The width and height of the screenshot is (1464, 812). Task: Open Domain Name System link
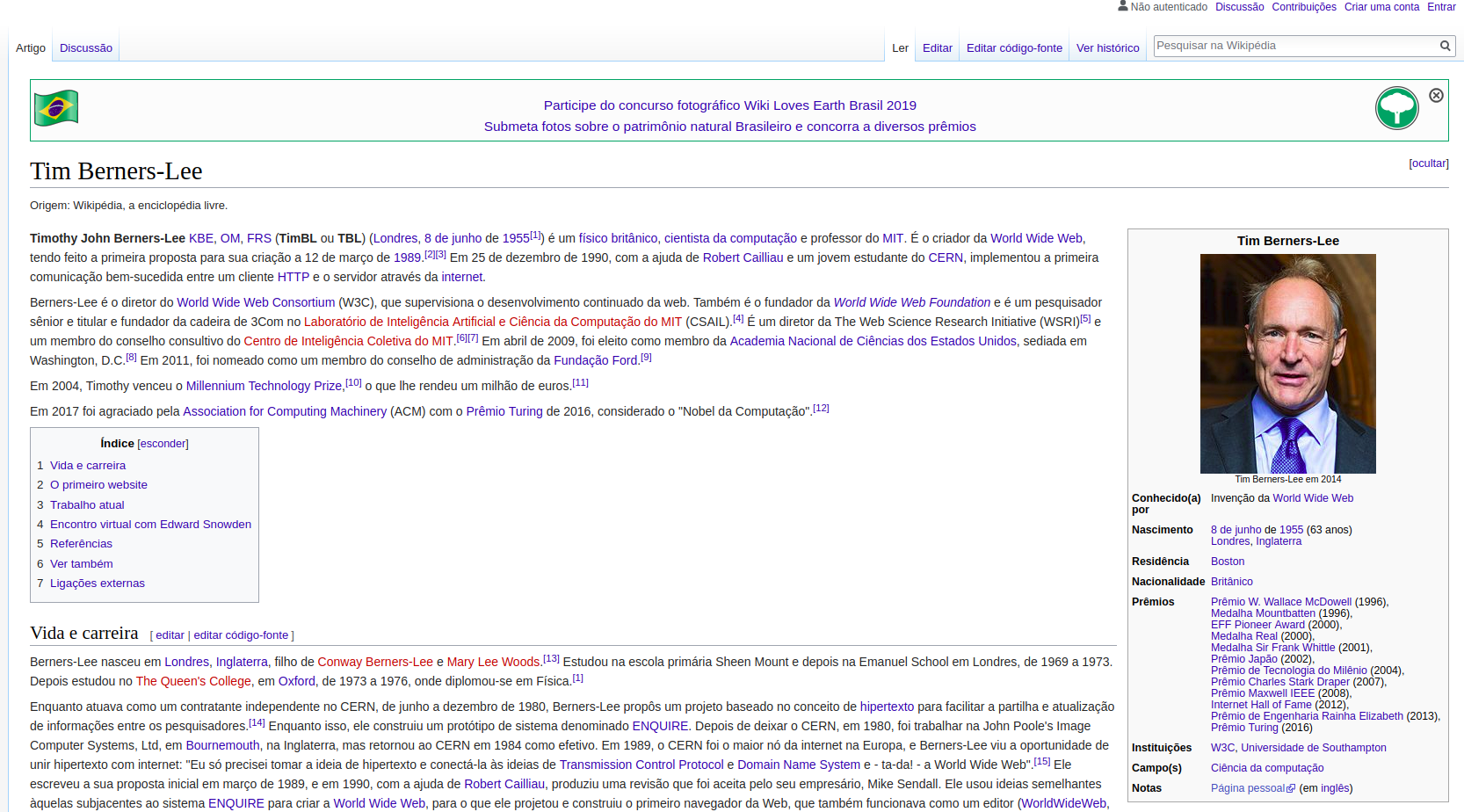click(799, 765)
